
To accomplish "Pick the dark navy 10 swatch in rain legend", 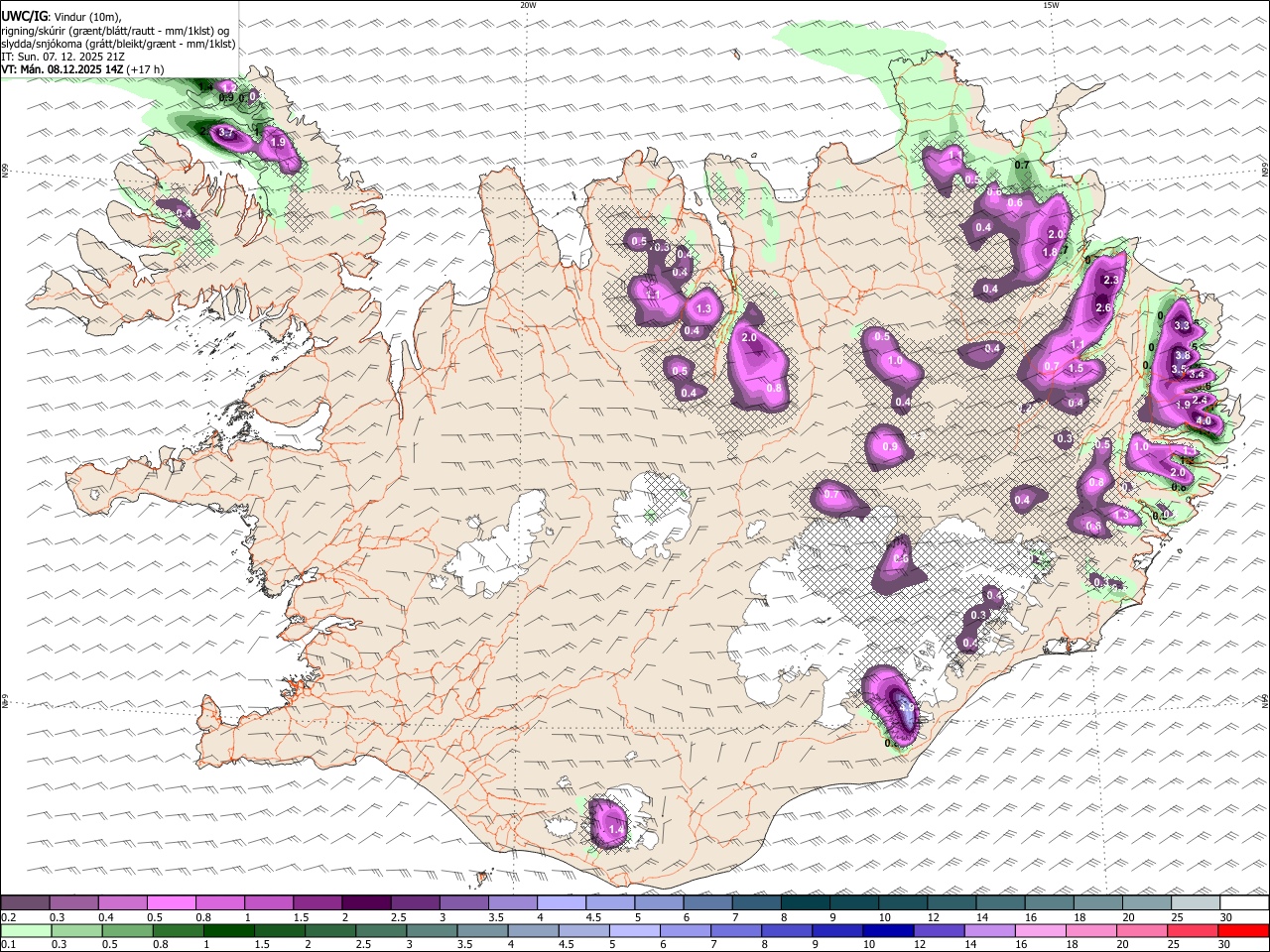I will [888, 931].
